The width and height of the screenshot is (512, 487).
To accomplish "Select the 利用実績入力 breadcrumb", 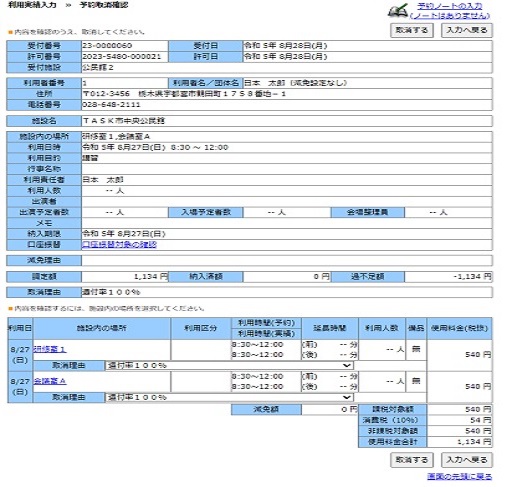I will point(32,5).
